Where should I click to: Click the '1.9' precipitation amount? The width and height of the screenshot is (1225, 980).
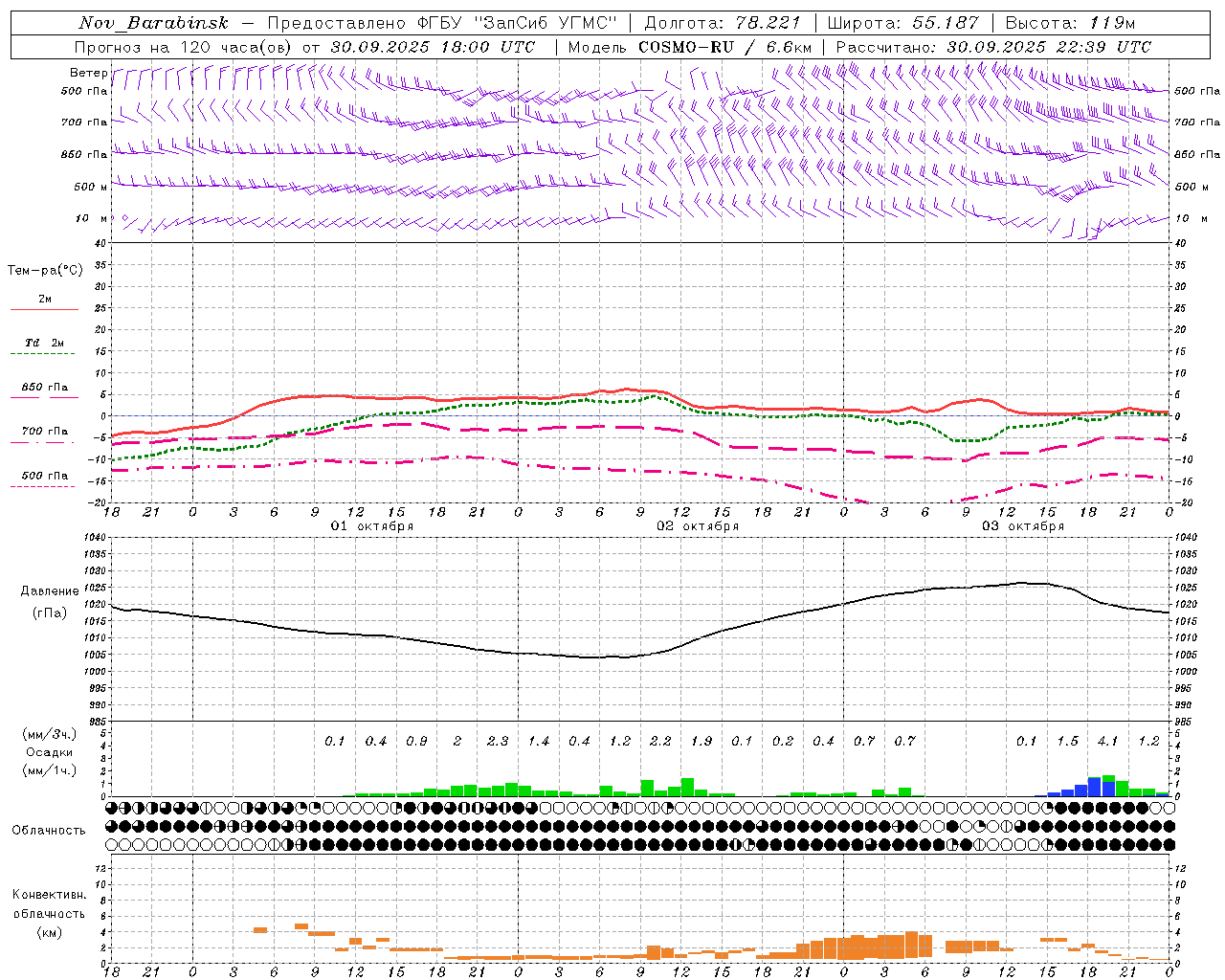click(702, 741)
